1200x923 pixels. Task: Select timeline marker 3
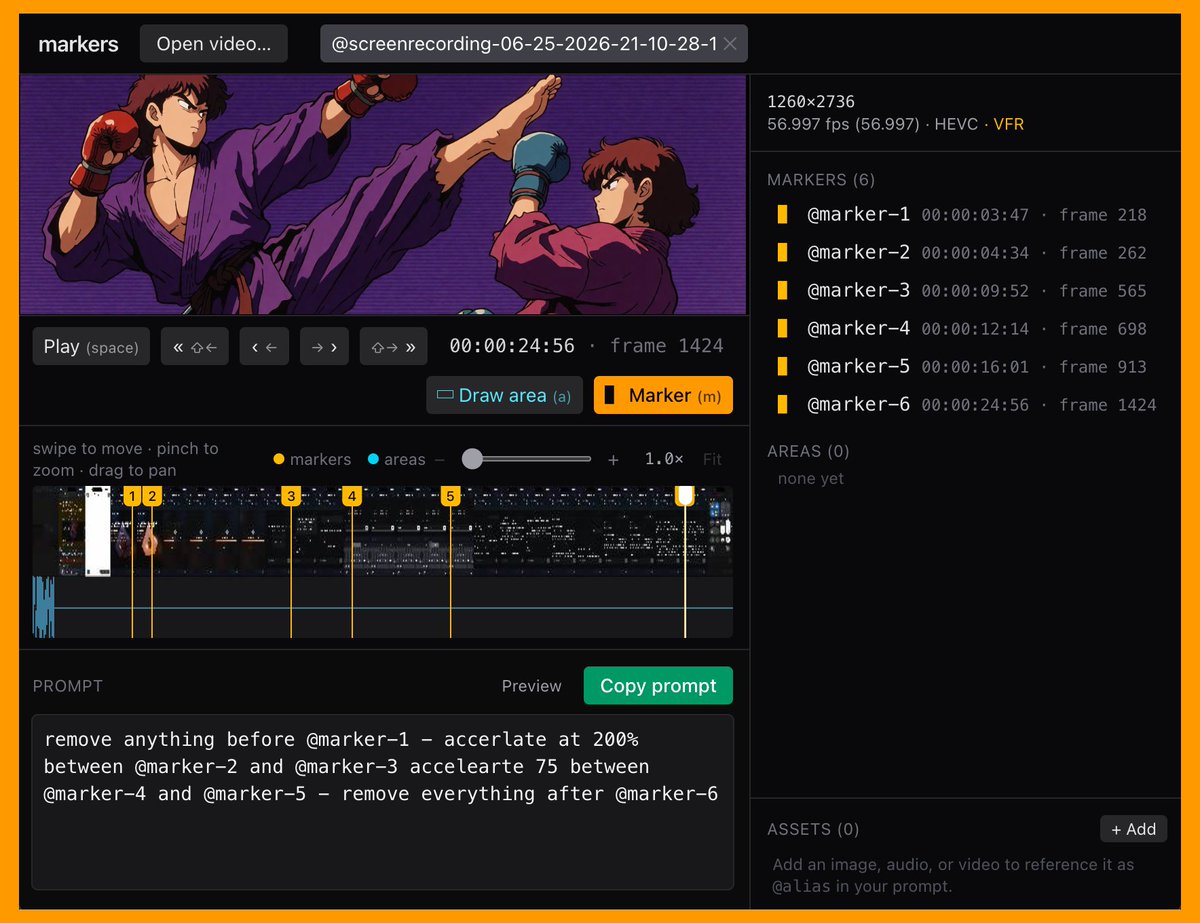click(291, 496)
